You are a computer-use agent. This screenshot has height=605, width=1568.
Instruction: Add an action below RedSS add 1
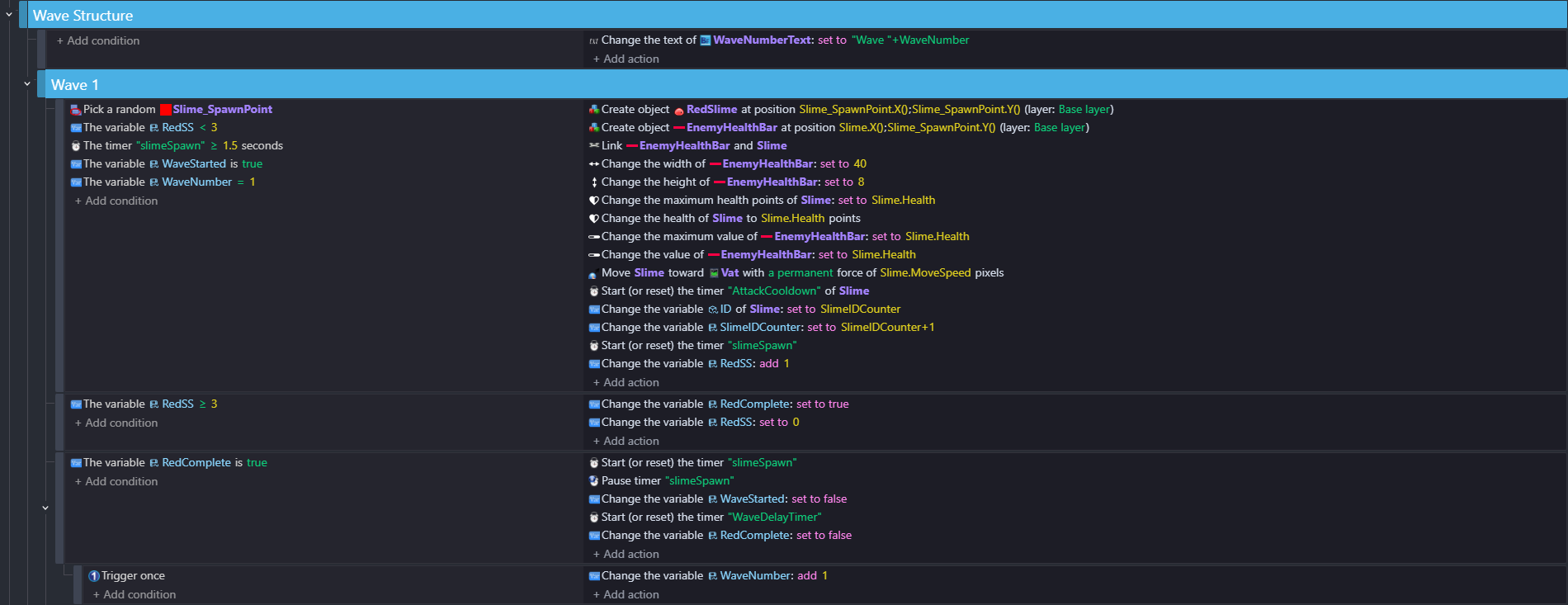626,383
